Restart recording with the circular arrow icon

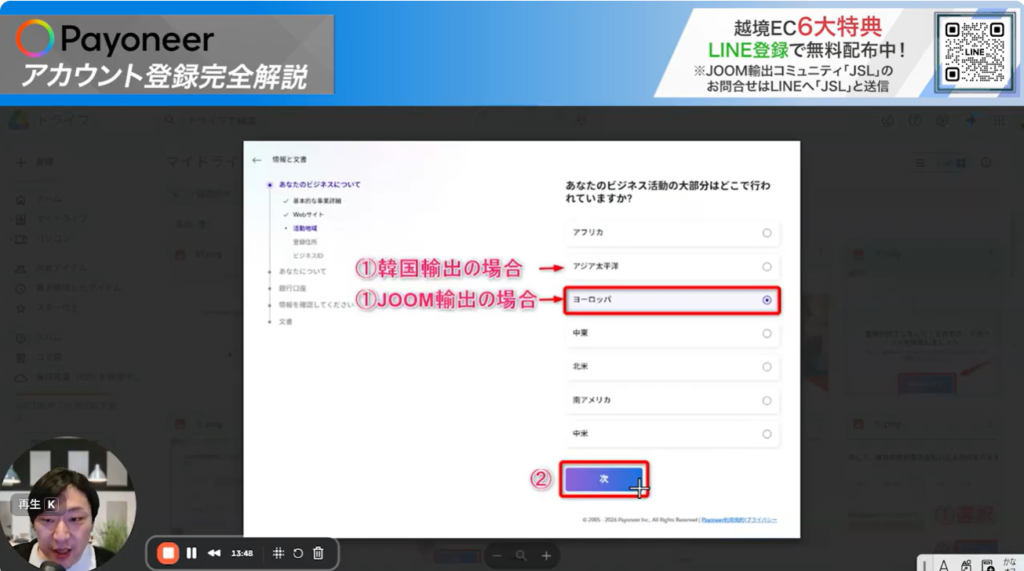[298, 553]
